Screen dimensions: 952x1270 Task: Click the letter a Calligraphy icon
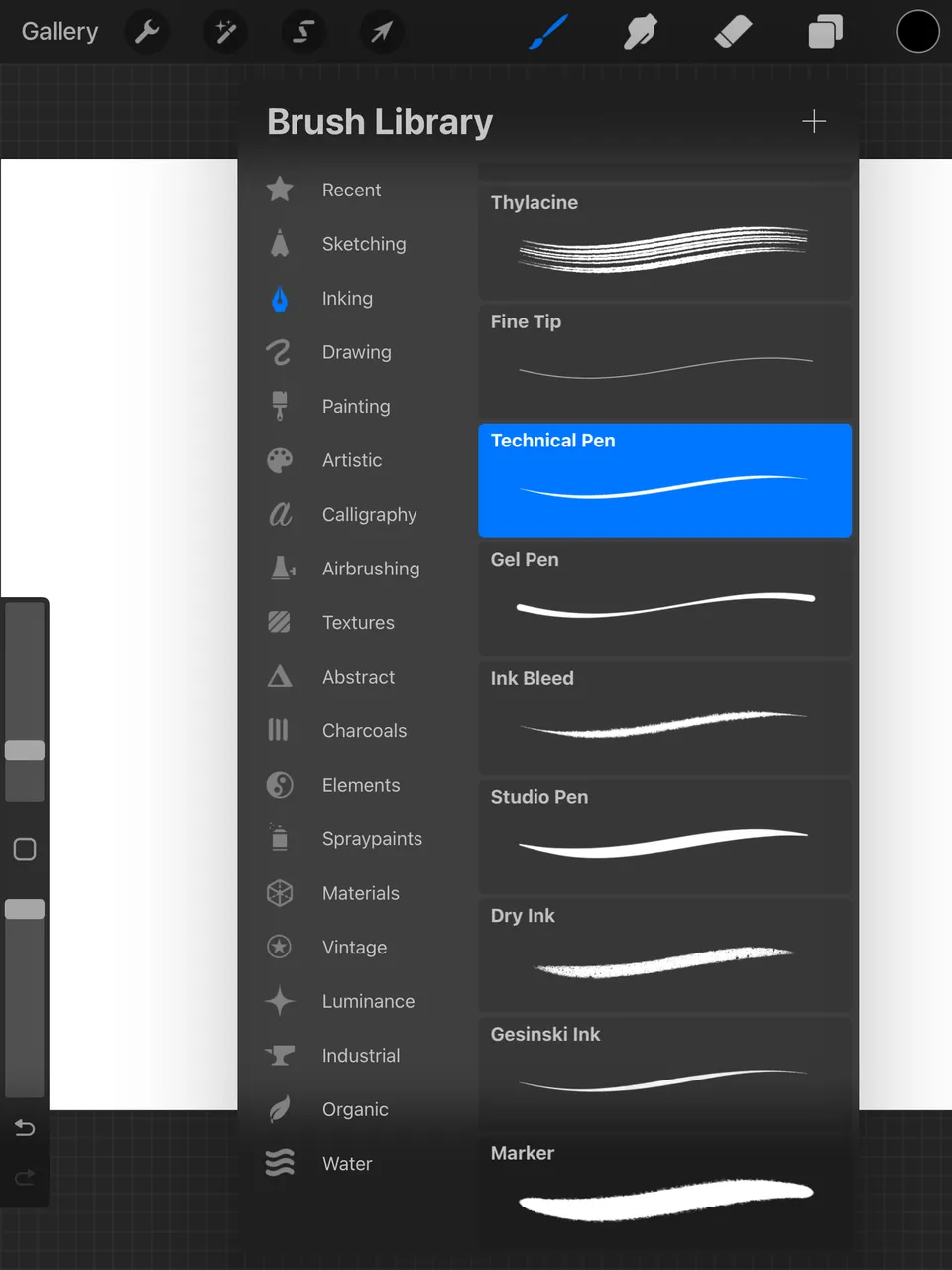point(281,514)
